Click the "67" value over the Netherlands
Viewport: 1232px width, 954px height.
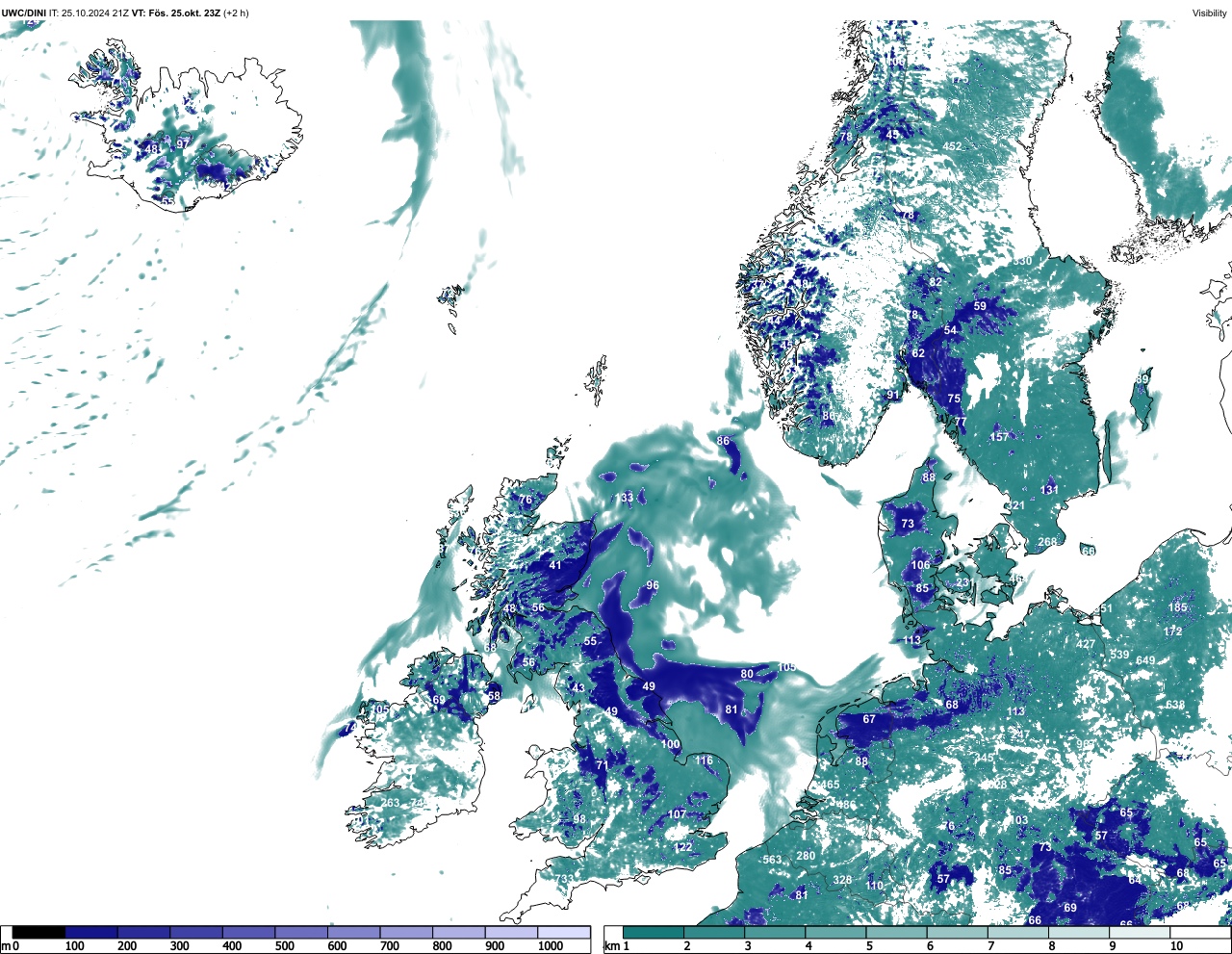coord(869,719)
